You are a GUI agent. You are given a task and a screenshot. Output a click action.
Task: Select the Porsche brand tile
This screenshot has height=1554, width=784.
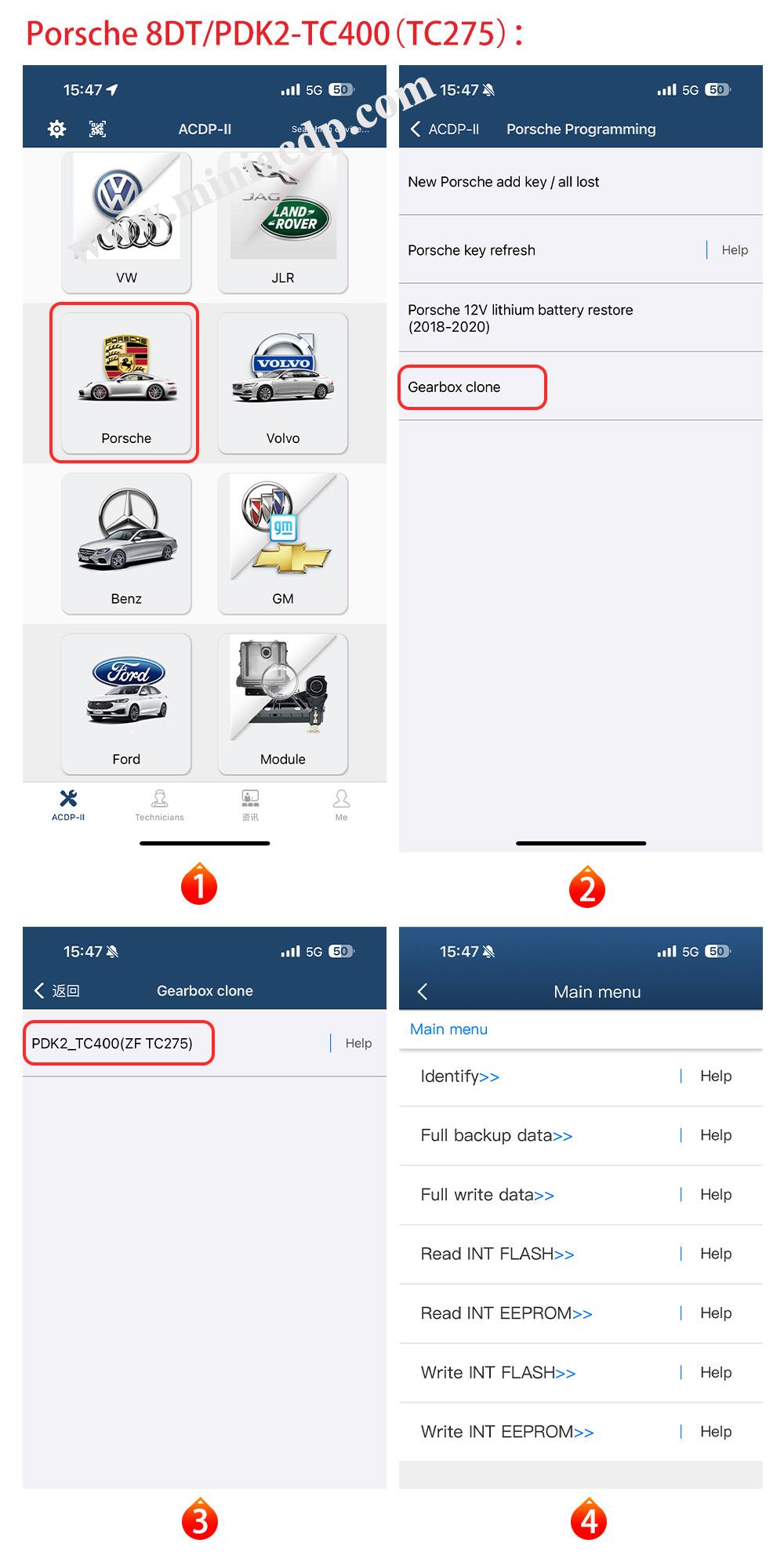point(126,383)
